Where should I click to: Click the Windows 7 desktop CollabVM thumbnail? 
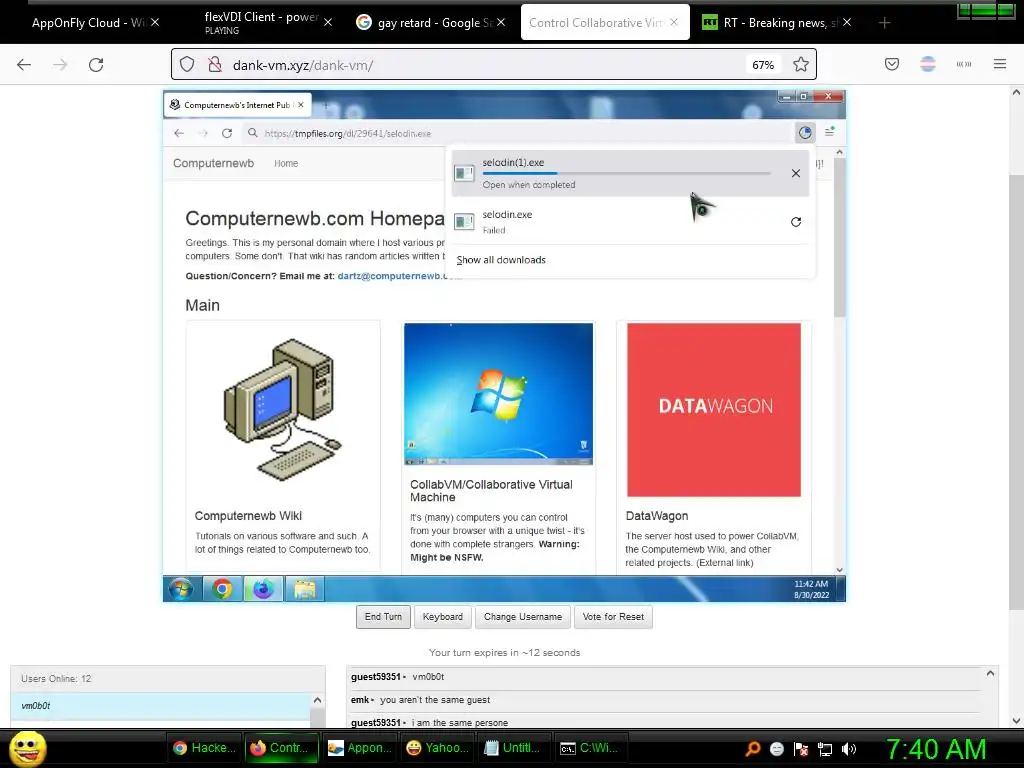tap(498, 394)
